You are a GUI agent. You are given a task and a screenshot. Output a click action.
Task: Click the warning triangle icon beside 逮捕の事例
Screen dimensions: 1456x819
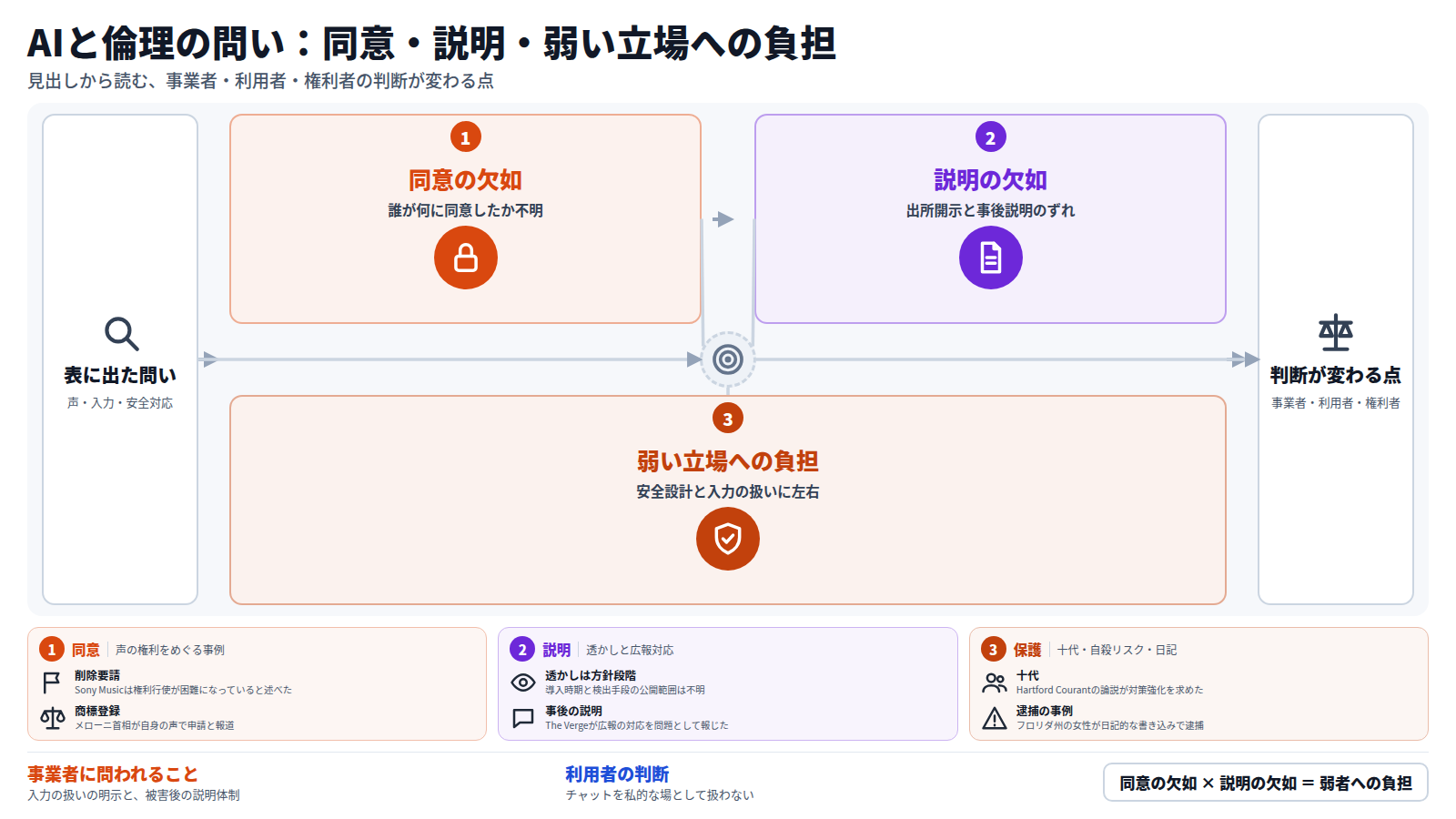[995, 718]
